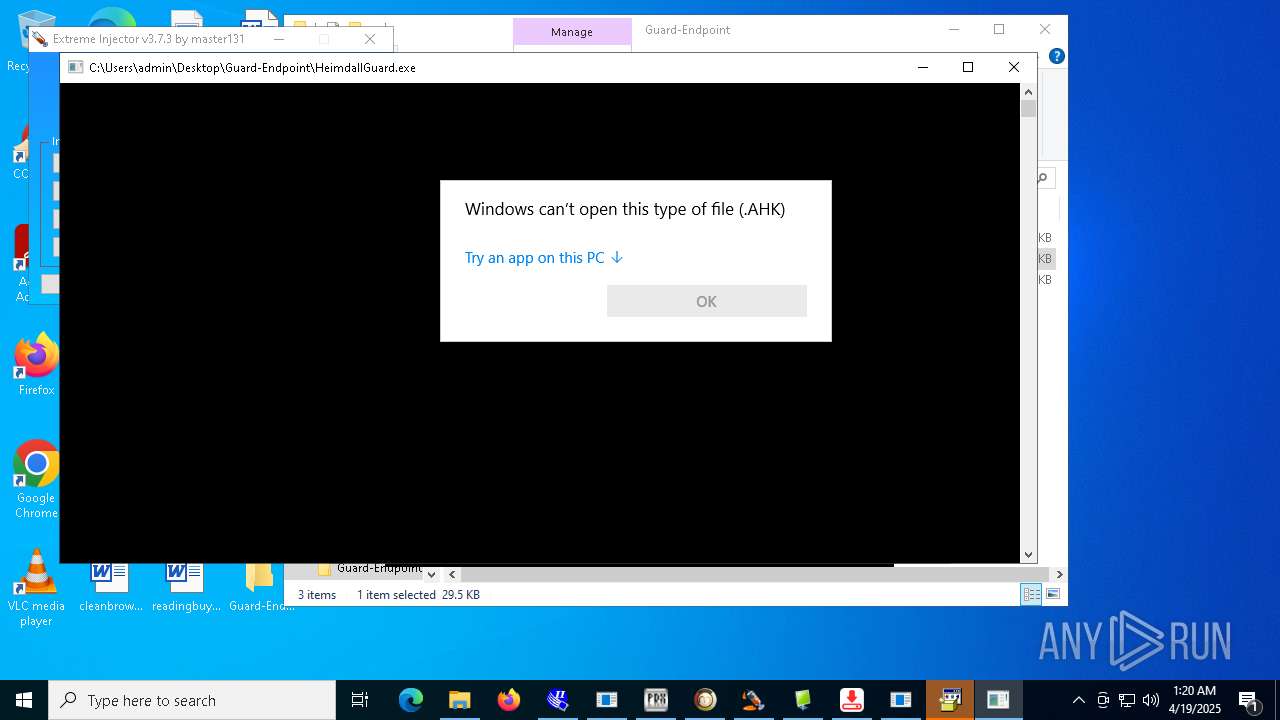Click the 3 items status bar text
This screenshot has height=720, width=1280.
point(317,595)
